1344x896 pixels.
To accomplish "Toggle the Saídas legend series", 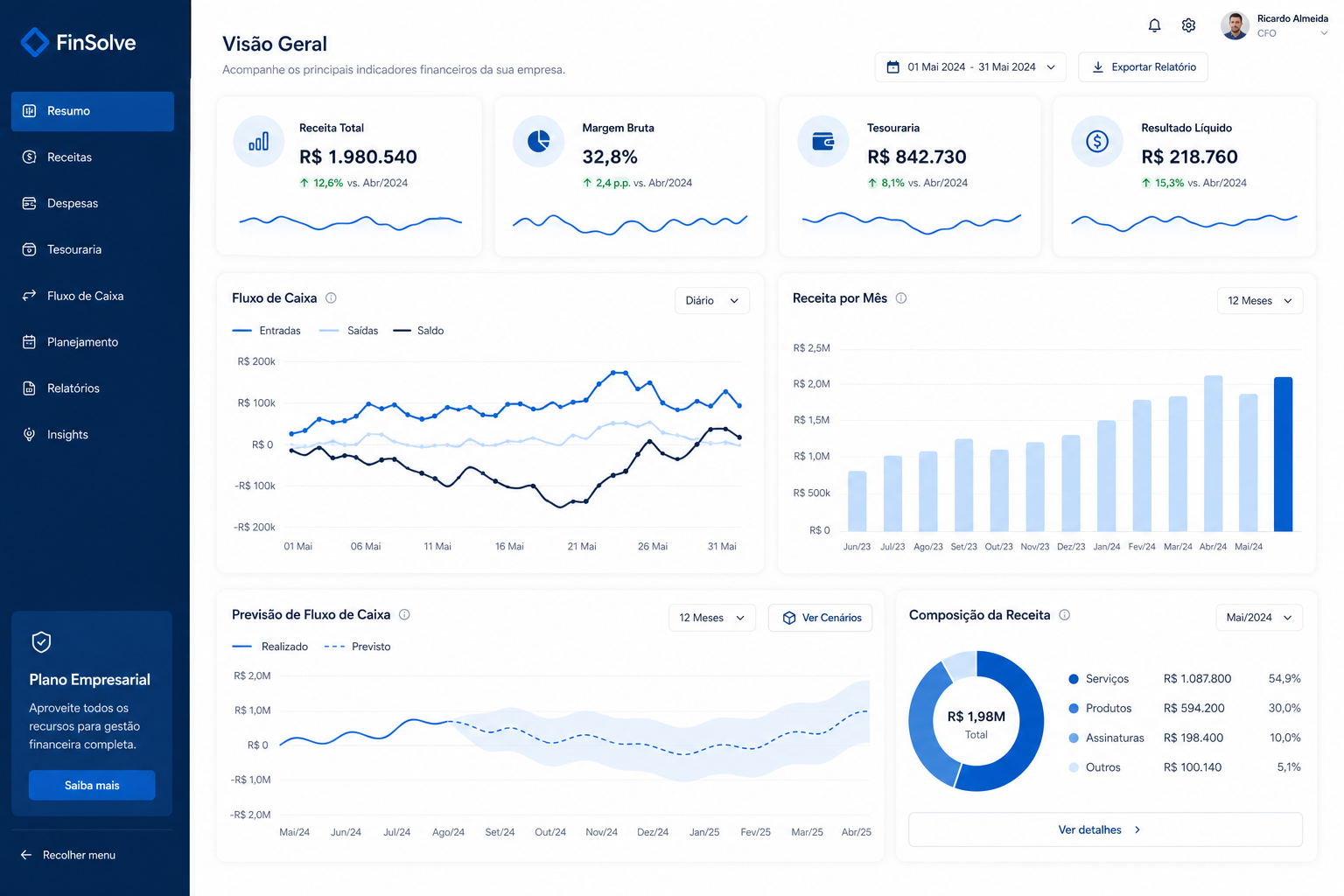I will pos(349,331).
